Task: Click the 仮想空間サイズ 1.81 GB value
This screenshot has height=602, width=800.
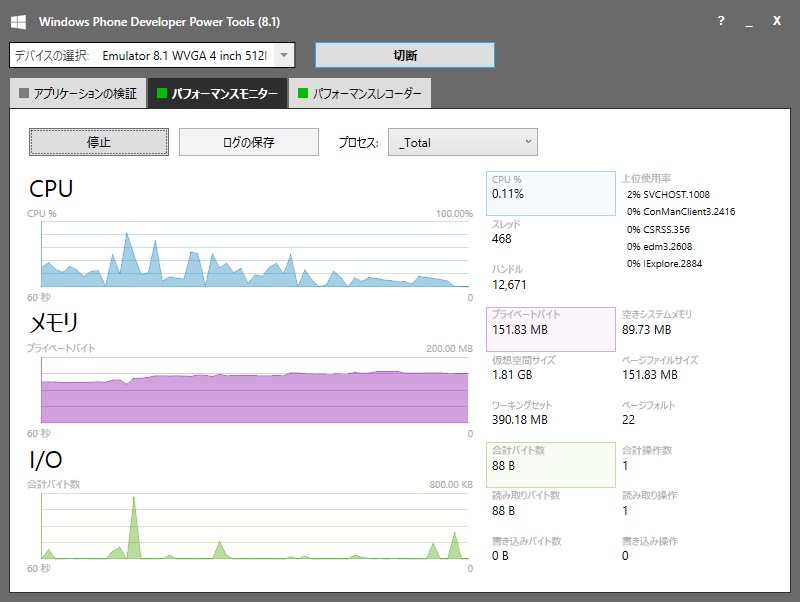Action: click(x=512, y=375)
